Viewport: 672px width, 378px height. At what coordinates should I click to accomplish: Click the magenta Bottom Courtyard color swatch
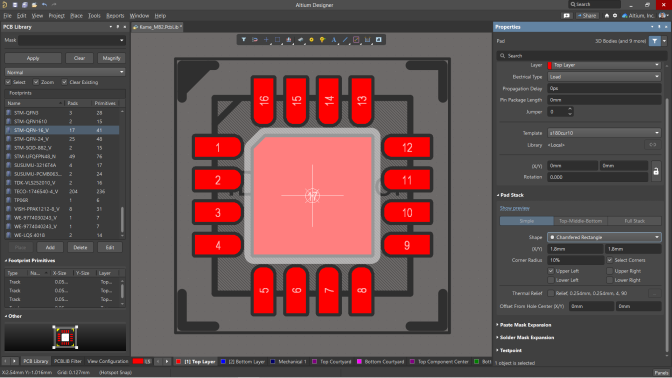point(359,362)
